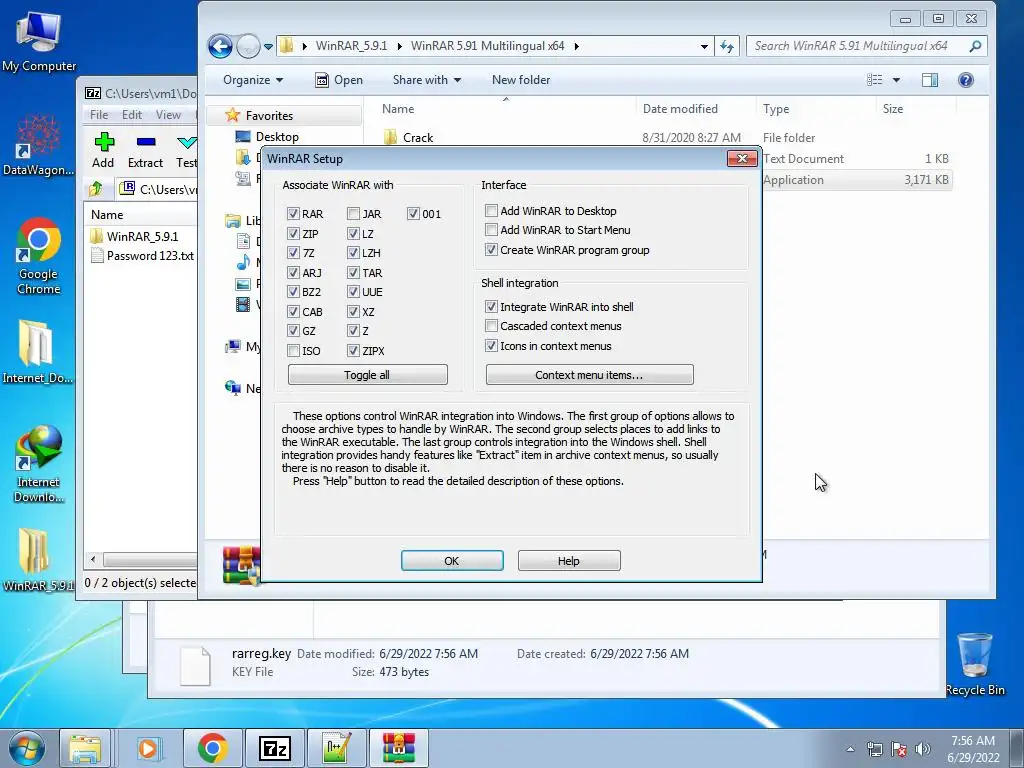Open the Organize dropdown in Explorer
1024x768 pixels.
click(x=253, y=80)
